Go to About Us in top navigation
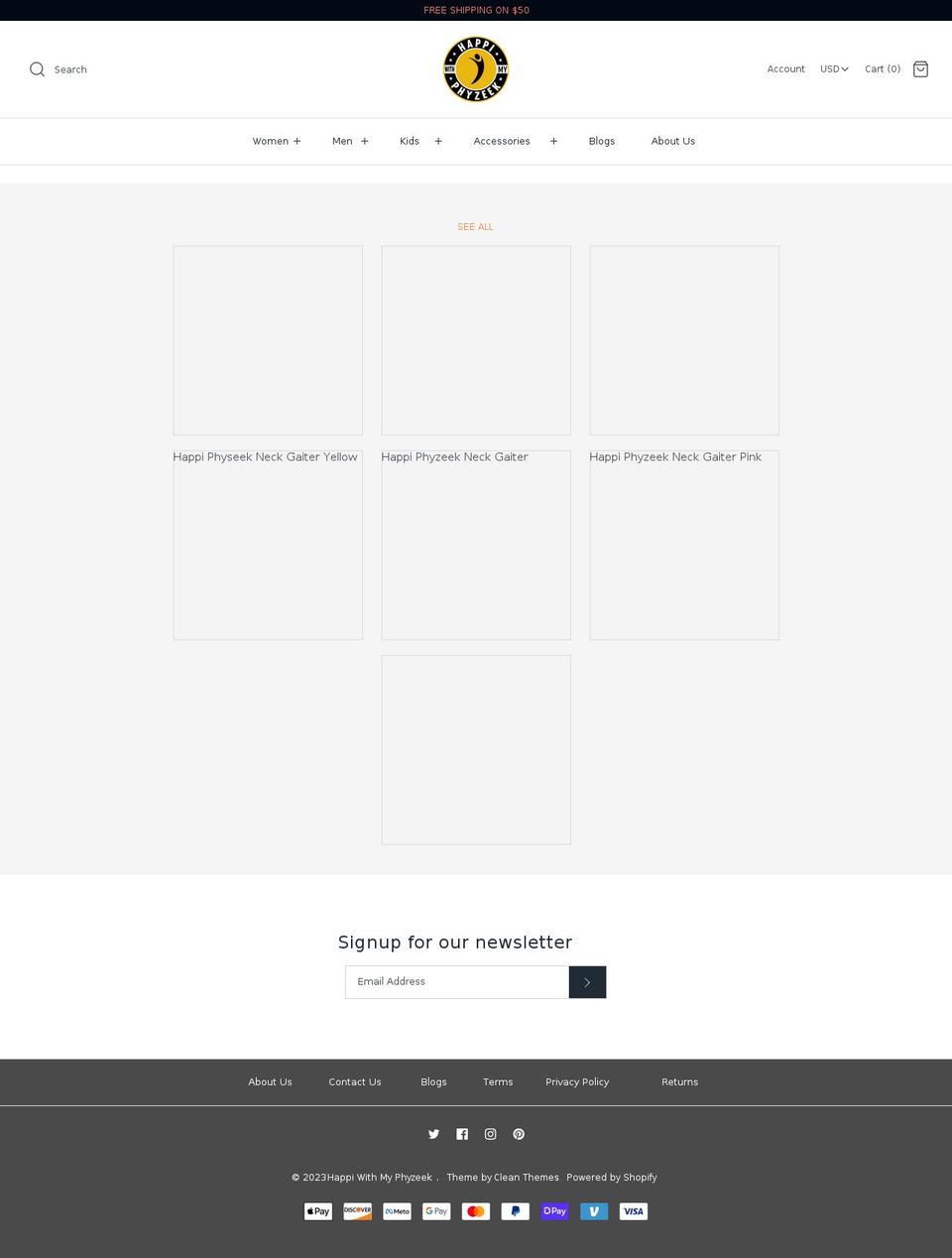The image size is (952, 1258). [x=673, y=141]
